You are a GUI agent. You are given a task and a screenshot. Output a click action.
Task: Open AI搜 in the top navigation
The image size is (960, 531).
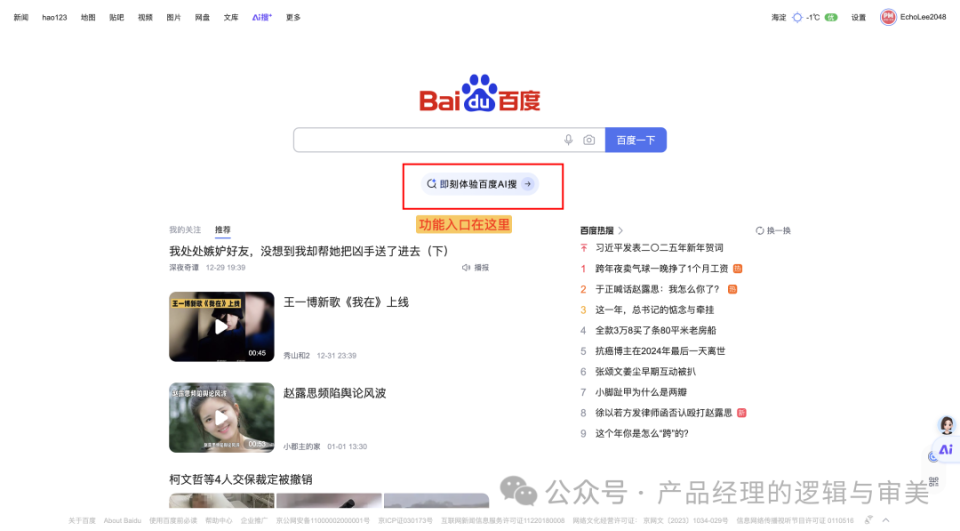tap(262, 18)
